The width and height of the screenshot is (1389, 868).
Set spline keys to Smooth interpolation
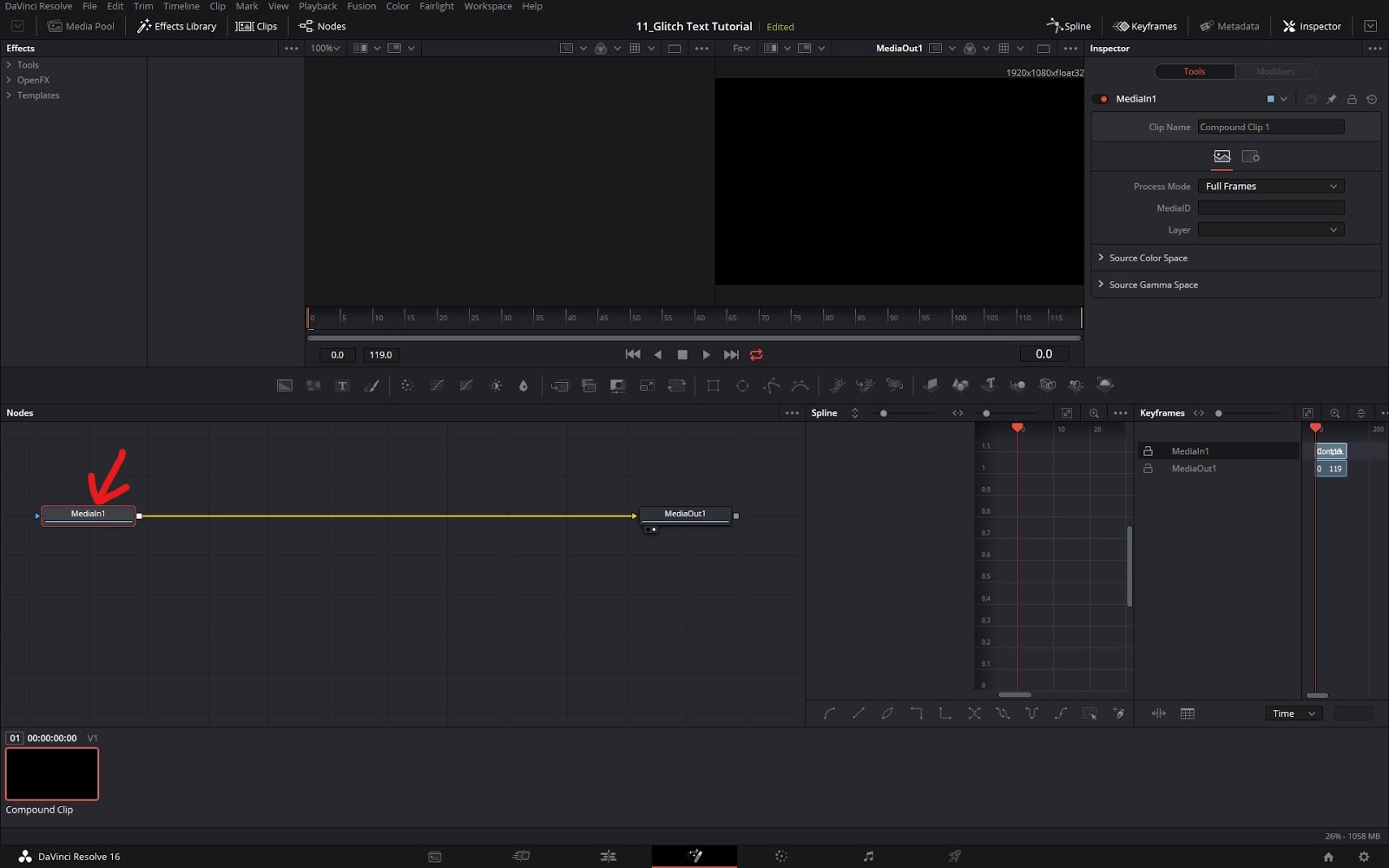click(829, 713)
